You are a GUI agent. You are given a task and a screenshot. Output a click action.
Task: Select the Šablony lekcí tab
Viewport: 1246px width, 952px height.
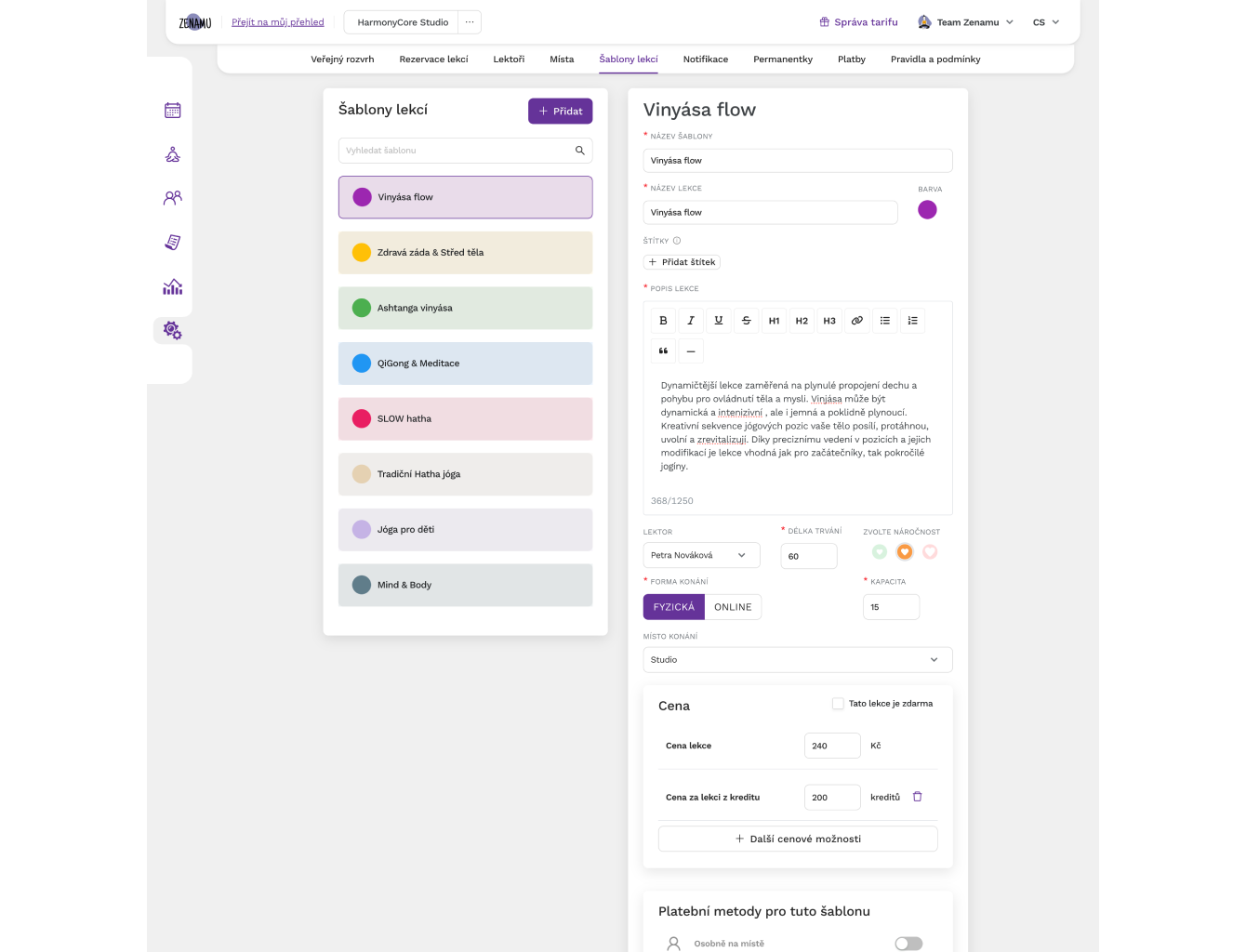coord(629,59)
